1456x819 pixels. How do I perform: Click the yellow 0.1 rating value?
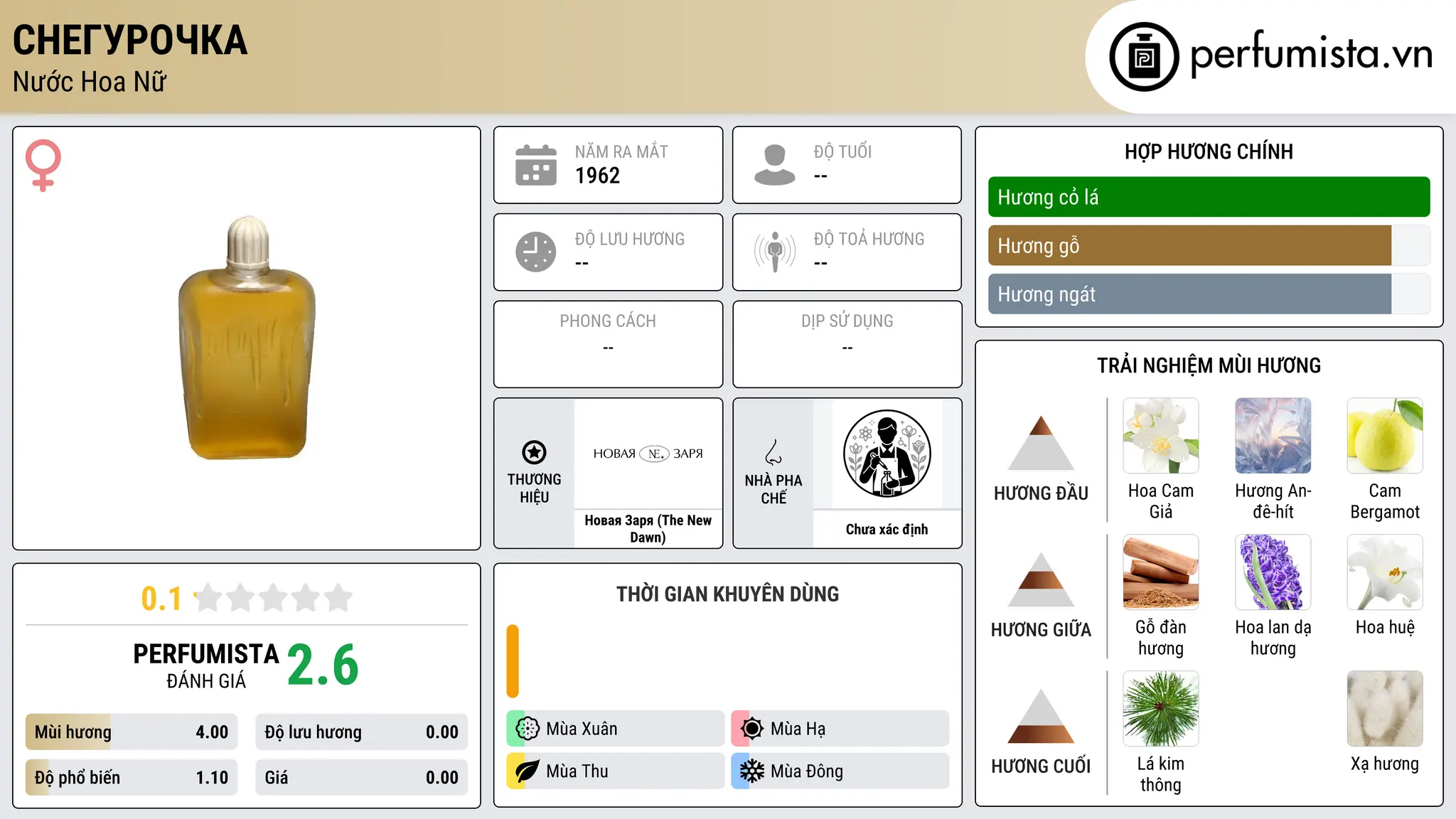161,599
